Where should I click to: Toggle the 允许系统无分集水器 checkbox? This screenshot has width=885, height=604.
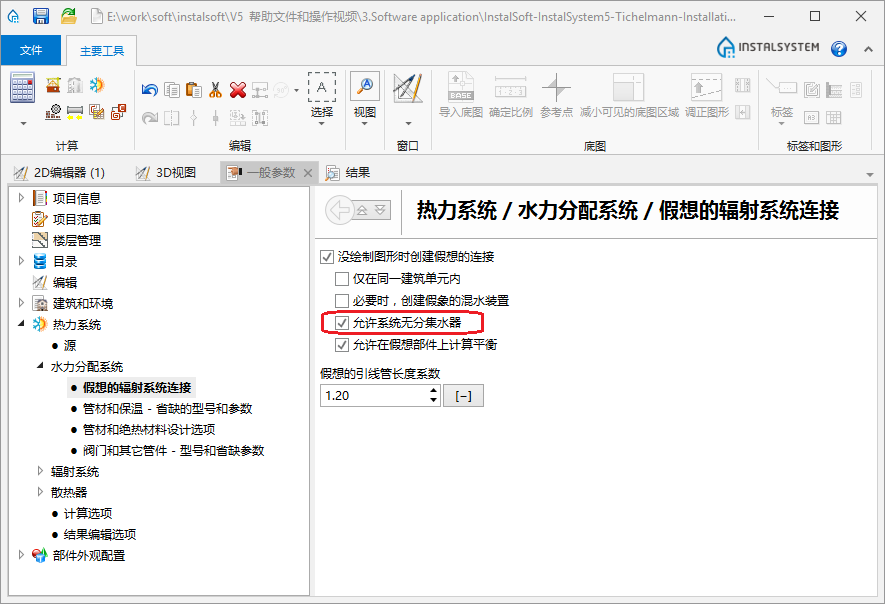342,323
